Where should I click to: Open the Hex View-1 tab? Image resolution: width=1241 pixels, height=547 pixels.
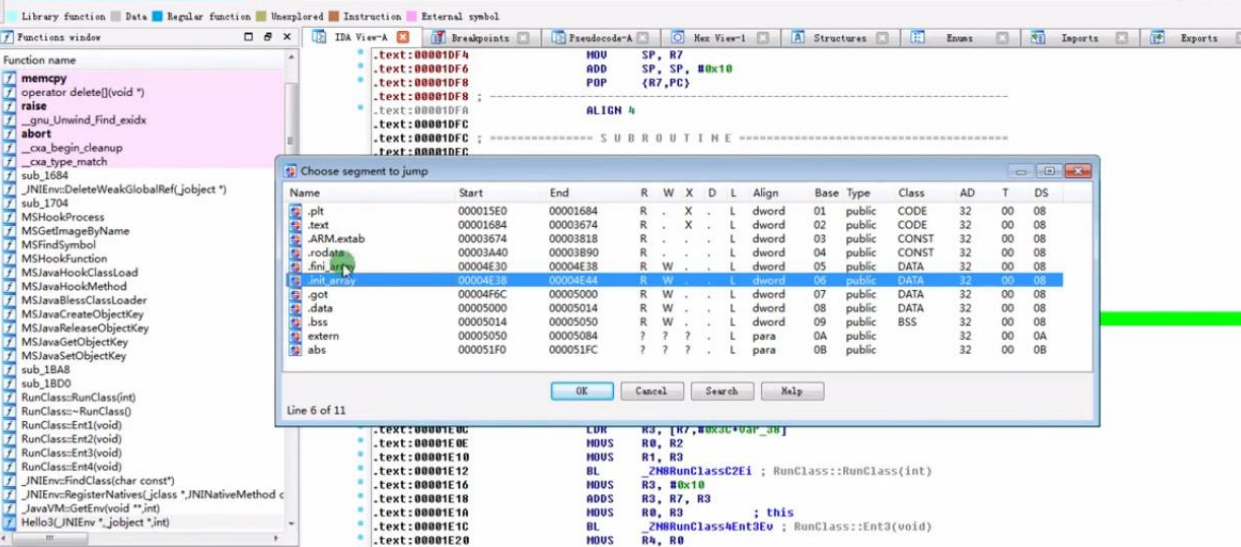[x=722, y=38]
